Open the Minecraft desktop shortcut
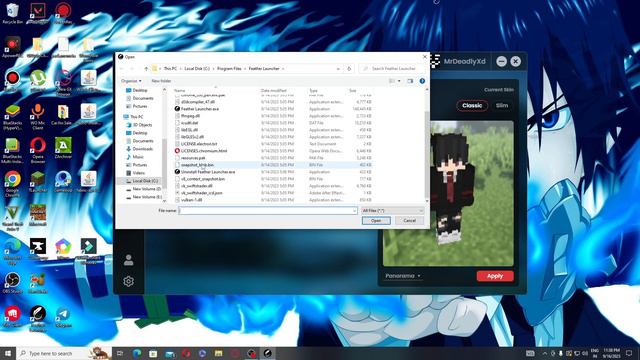 click(38, 215)
